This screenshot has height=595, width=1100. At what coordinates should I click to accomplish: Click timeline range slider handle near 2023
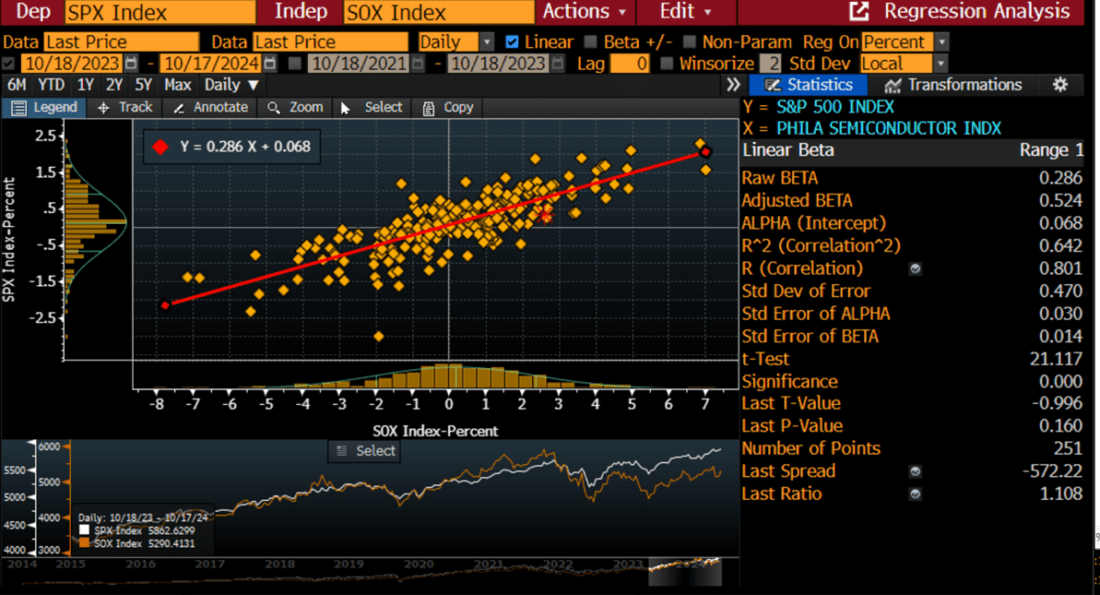tap(650, 571)
